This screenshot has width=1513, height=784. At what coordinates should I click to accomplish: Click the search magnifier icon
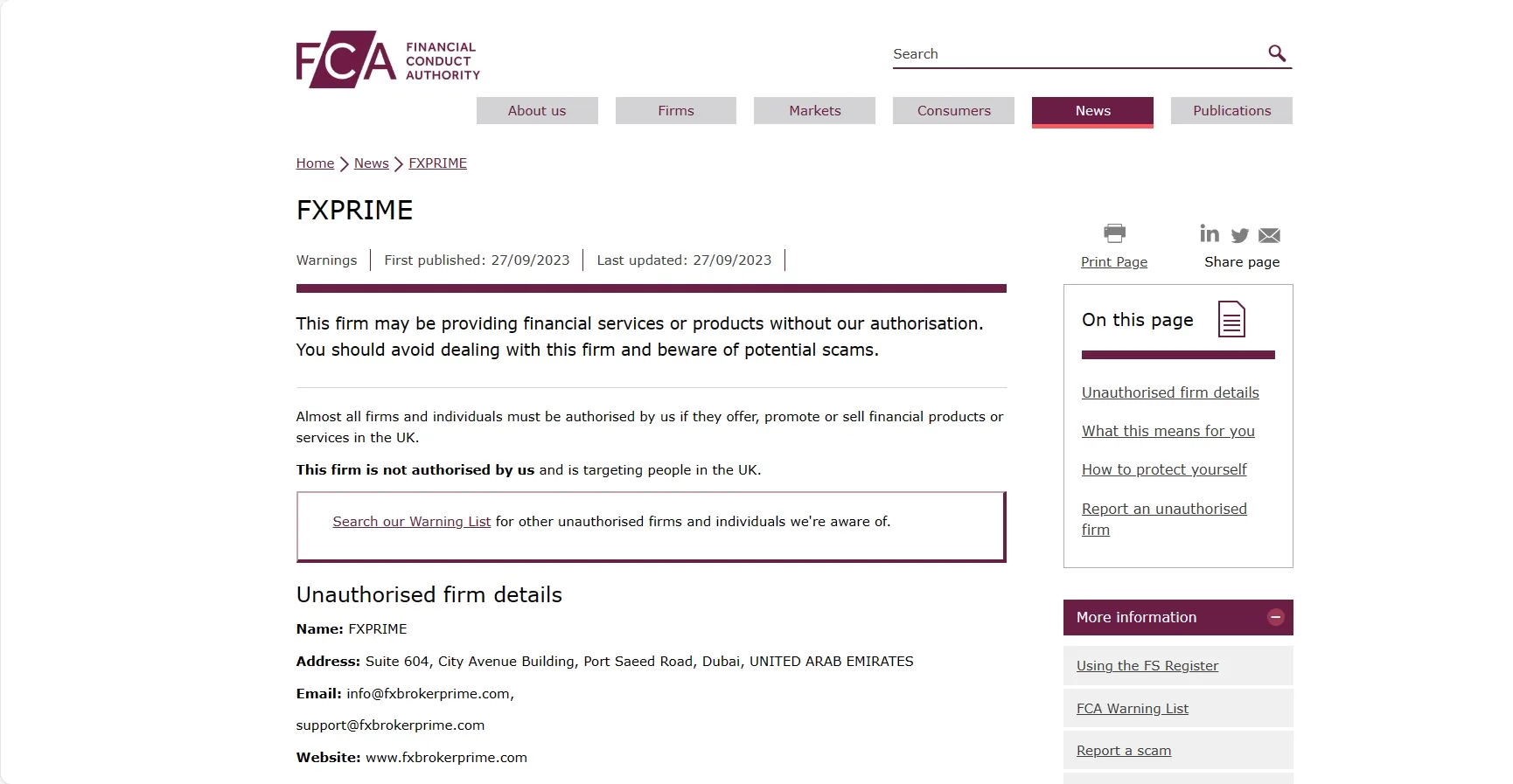tap(1277, 53)
